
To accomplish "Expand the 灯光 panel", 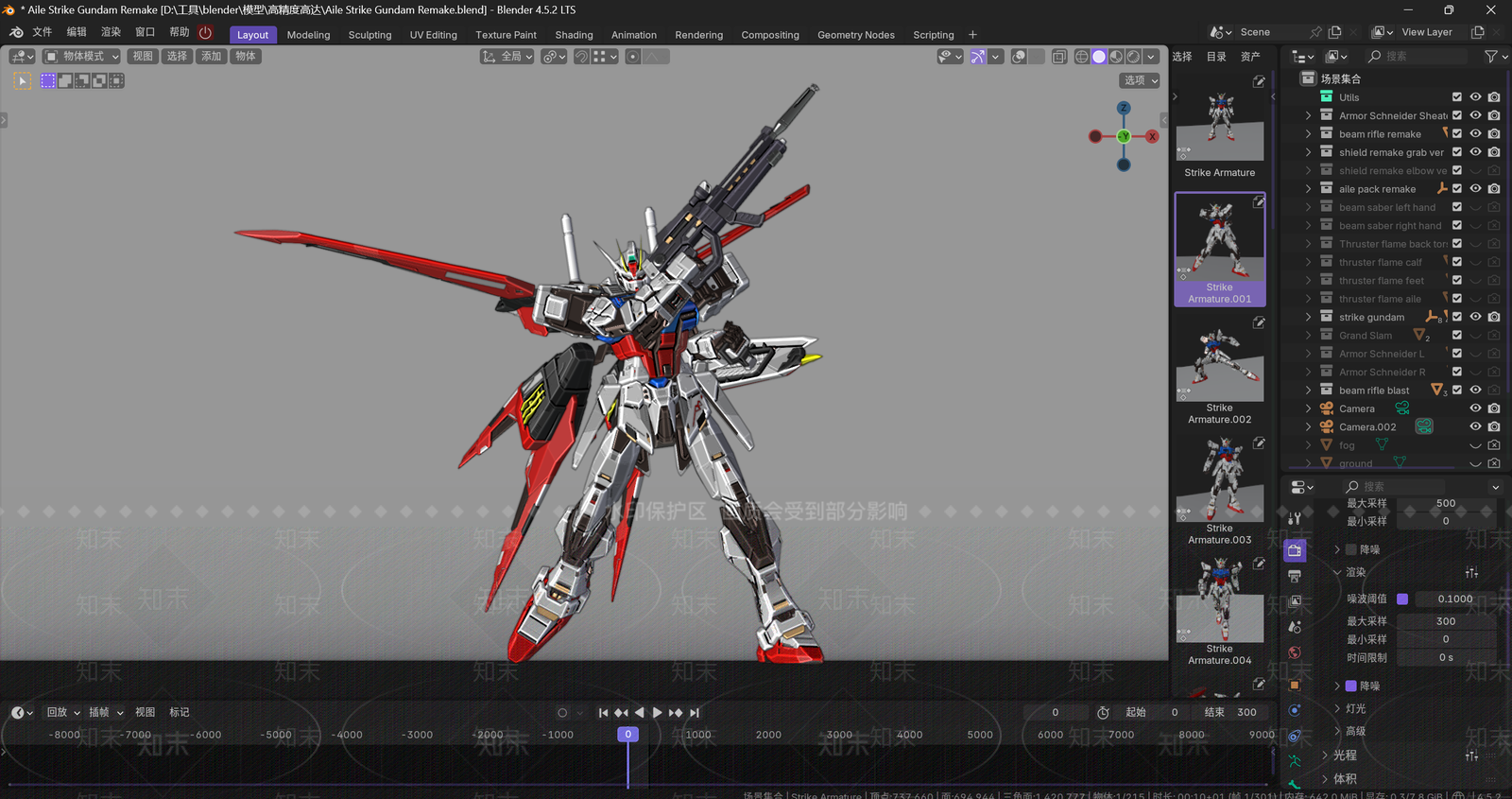I will pos(1337,708).
